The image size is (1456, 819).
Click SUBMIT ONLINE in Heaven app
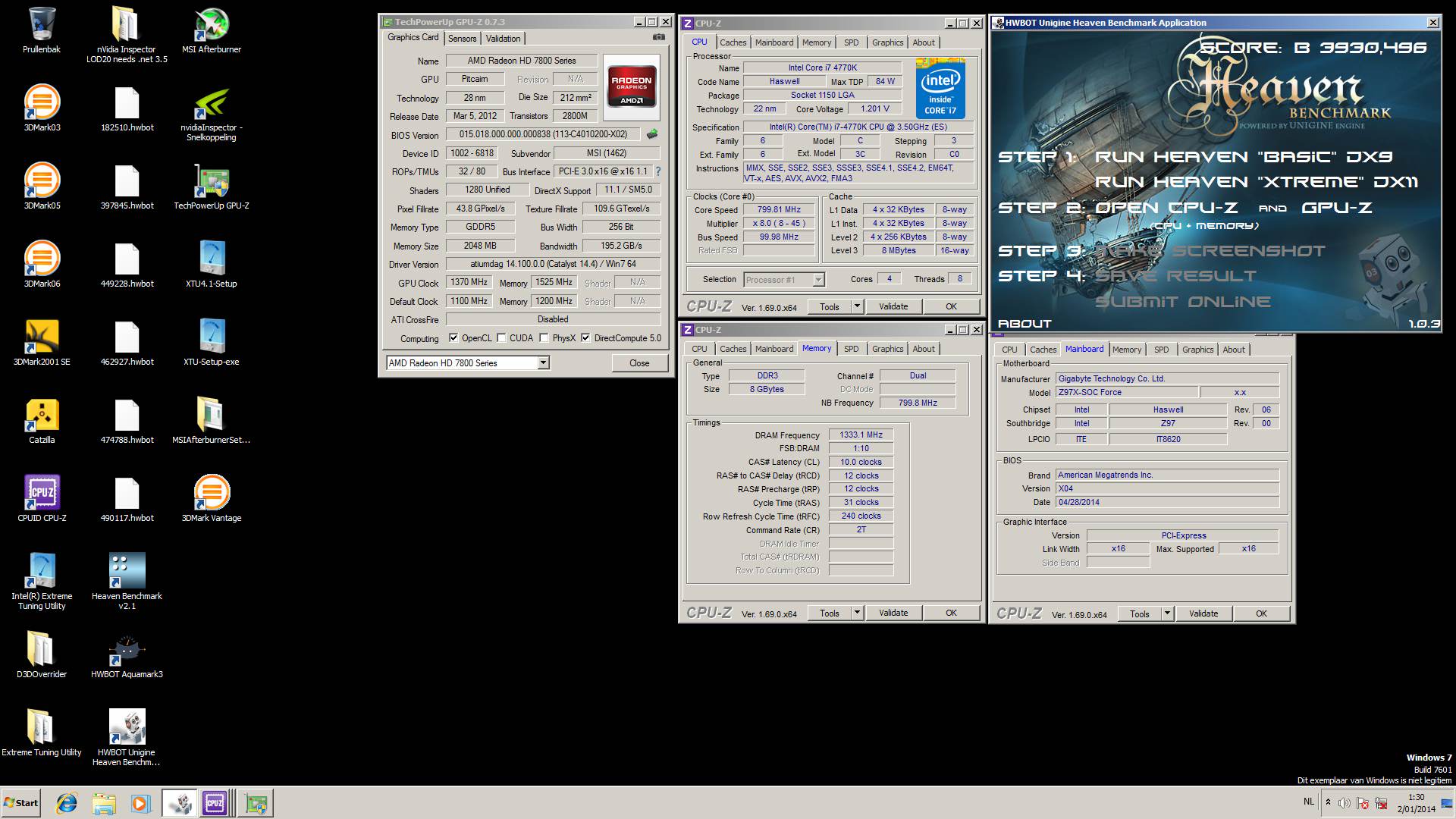[1183, 302]
